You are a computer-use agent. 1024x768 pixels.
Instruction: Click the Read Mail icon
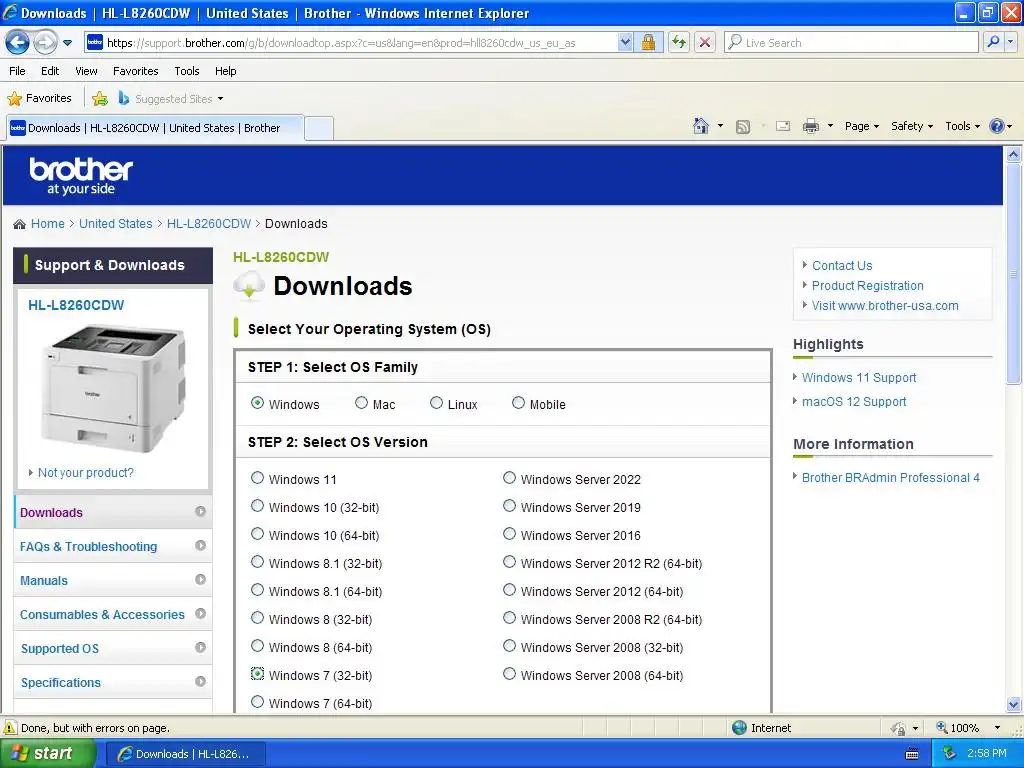click(783, 126)
